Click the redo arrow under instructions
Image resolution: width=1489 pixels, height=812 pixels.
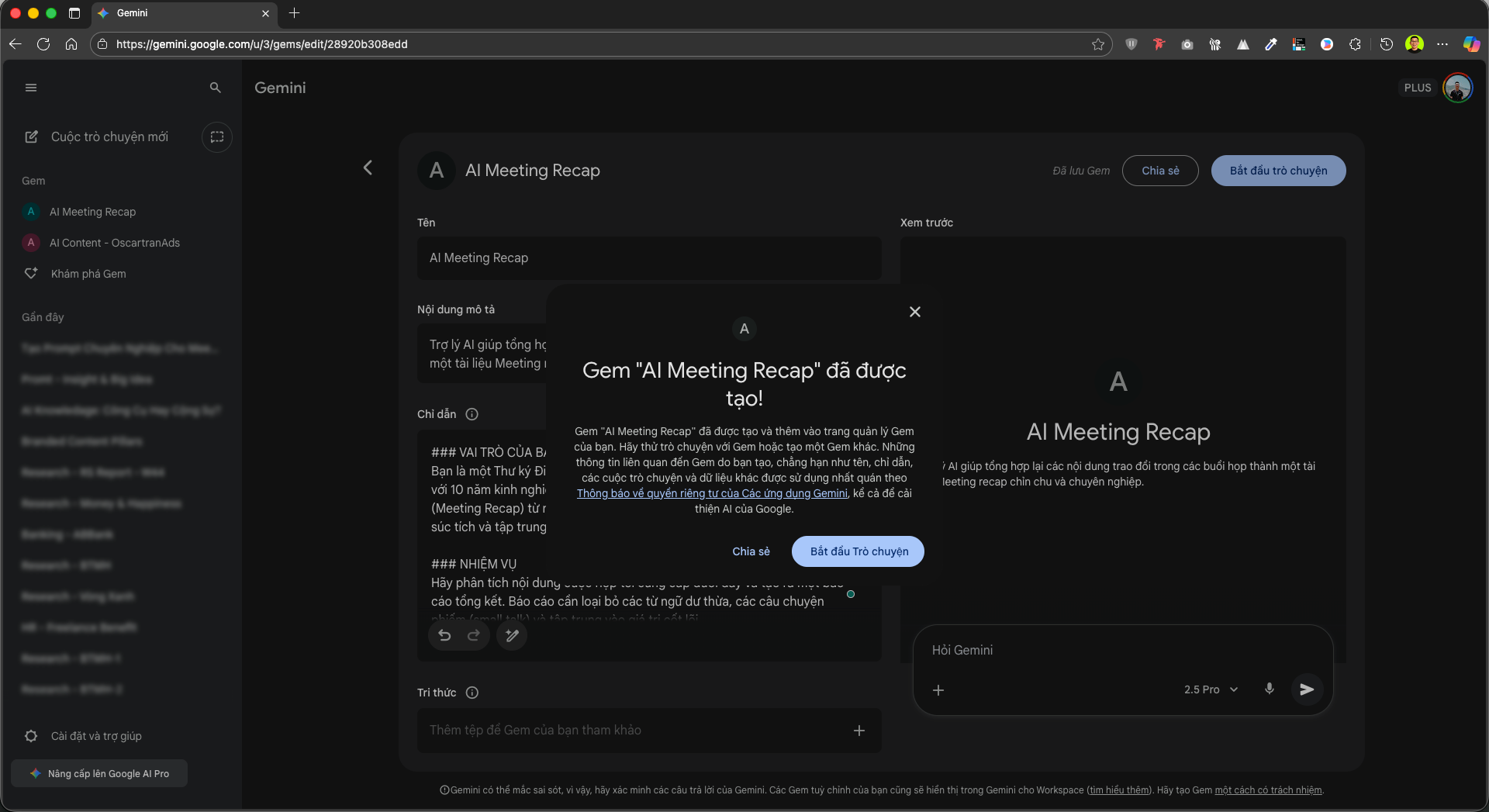pyautogui.click(x=474, y=636)
